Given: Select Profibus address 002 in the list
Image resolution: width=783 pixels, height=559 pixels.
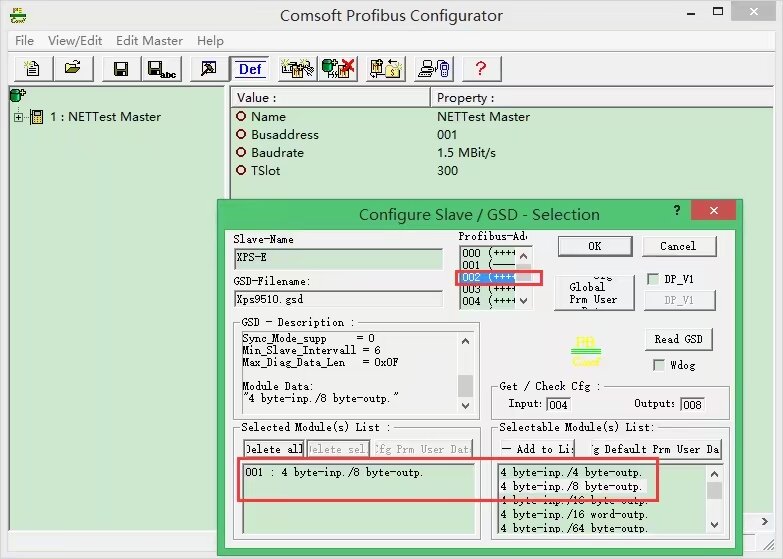Looking at the screenshot, I should [x=487, y=277].
